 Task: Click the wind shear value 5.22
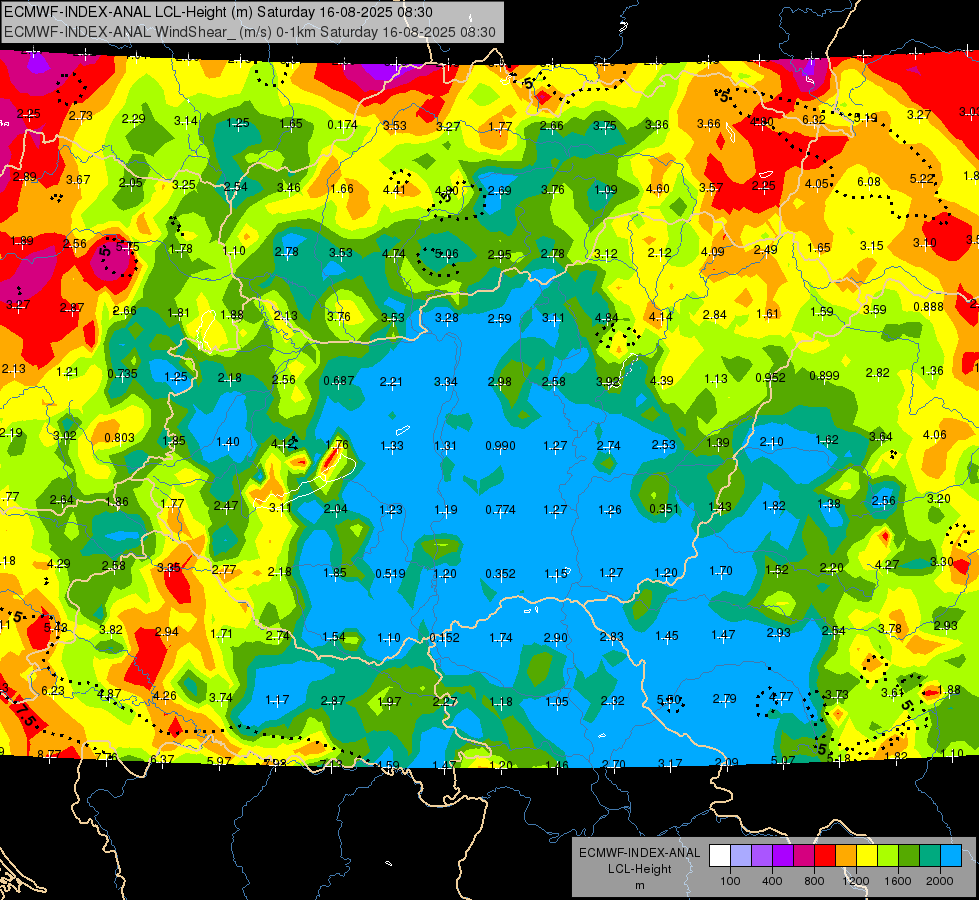tap(922, 179)
